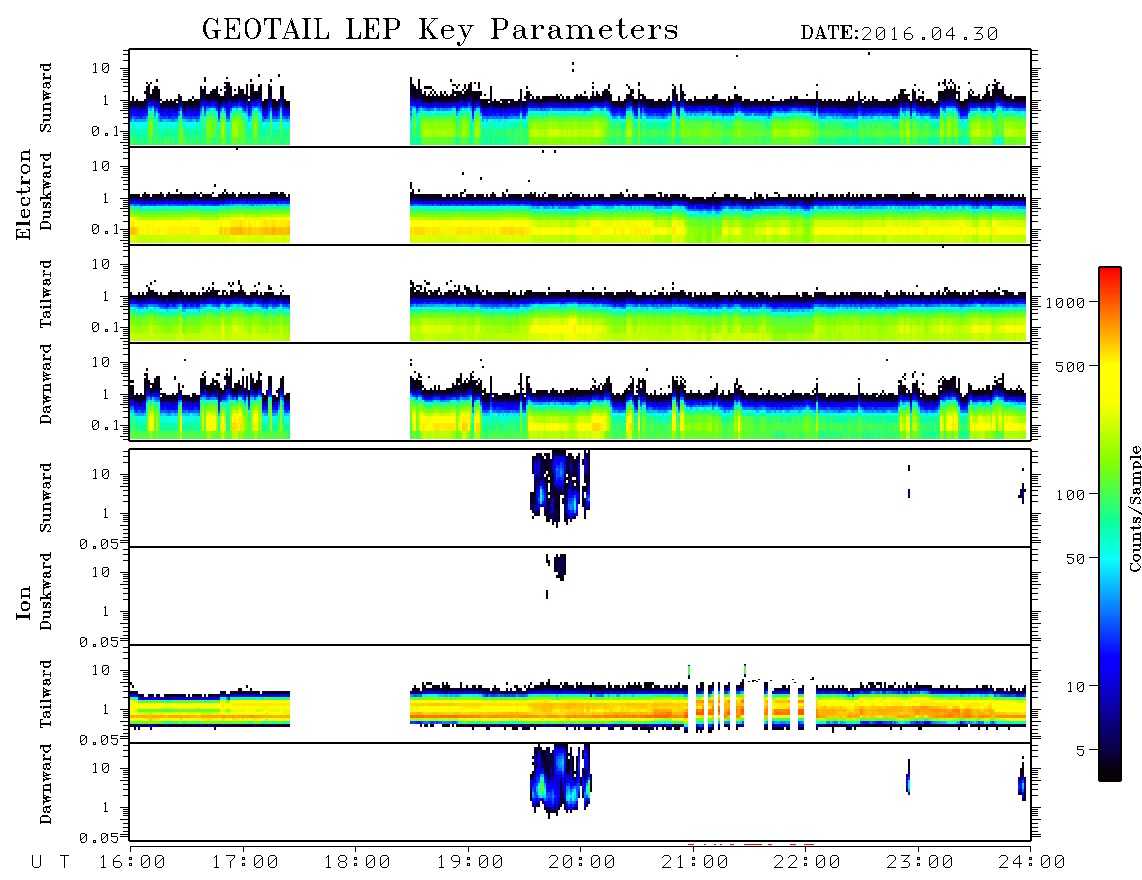Viewport: 1142px width, 880px height.
Task: Click the colorbar scale strip
Action: 1110,524
